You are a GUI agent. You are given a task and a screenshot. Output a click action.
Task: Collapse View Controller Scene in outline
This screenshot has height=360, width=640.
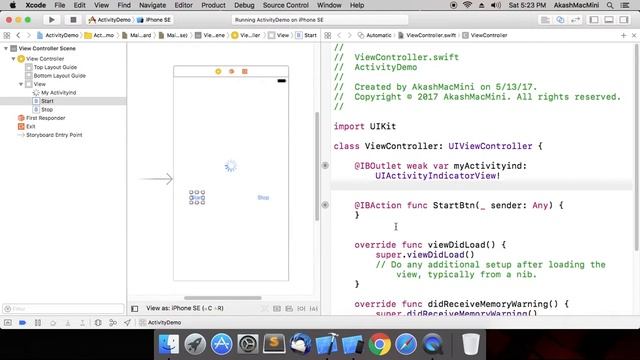point(6,49)
